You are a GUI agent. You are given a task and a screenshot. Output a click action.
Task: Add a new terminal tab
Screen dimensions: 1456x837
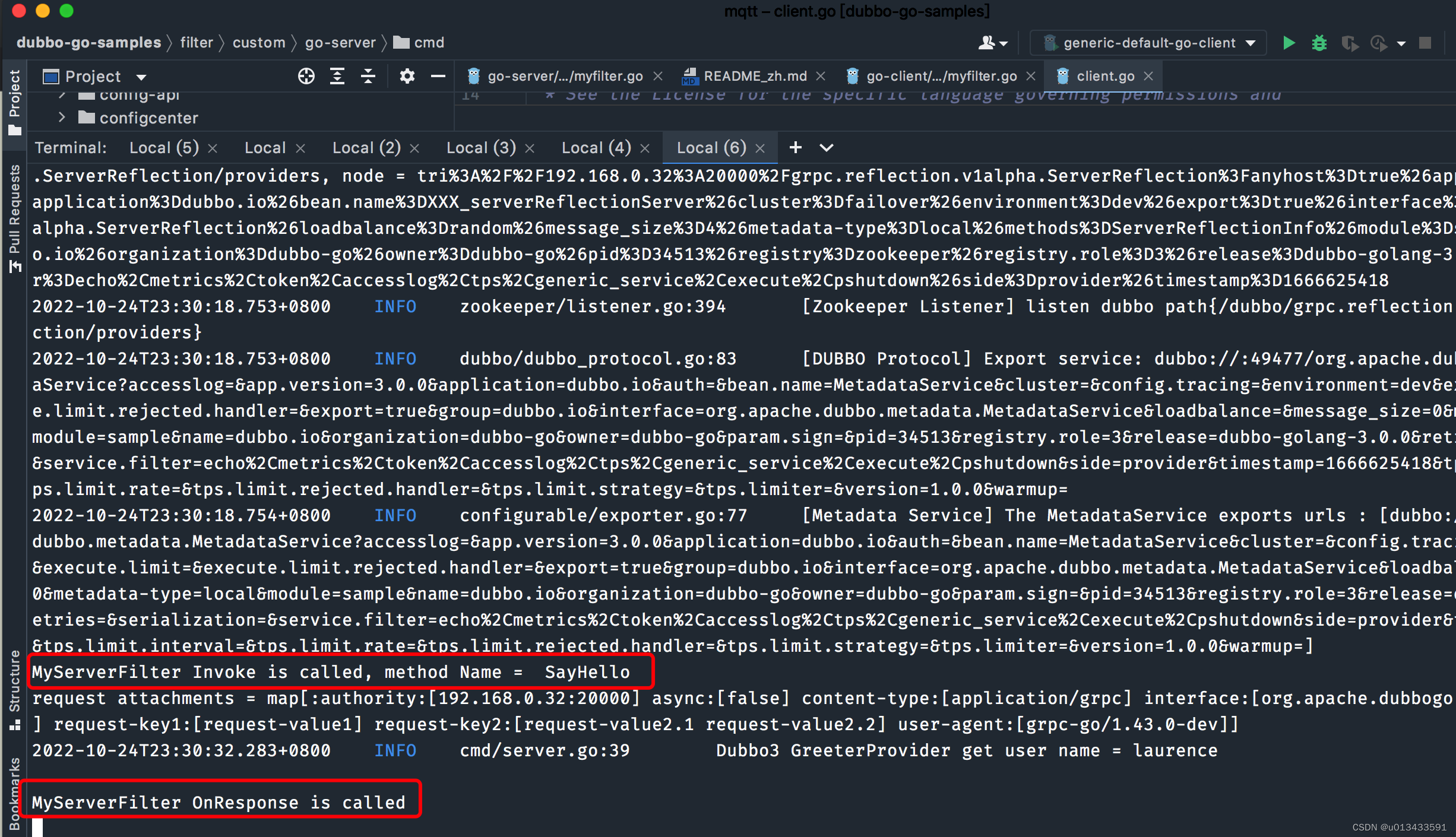click(x=796, y=147)
